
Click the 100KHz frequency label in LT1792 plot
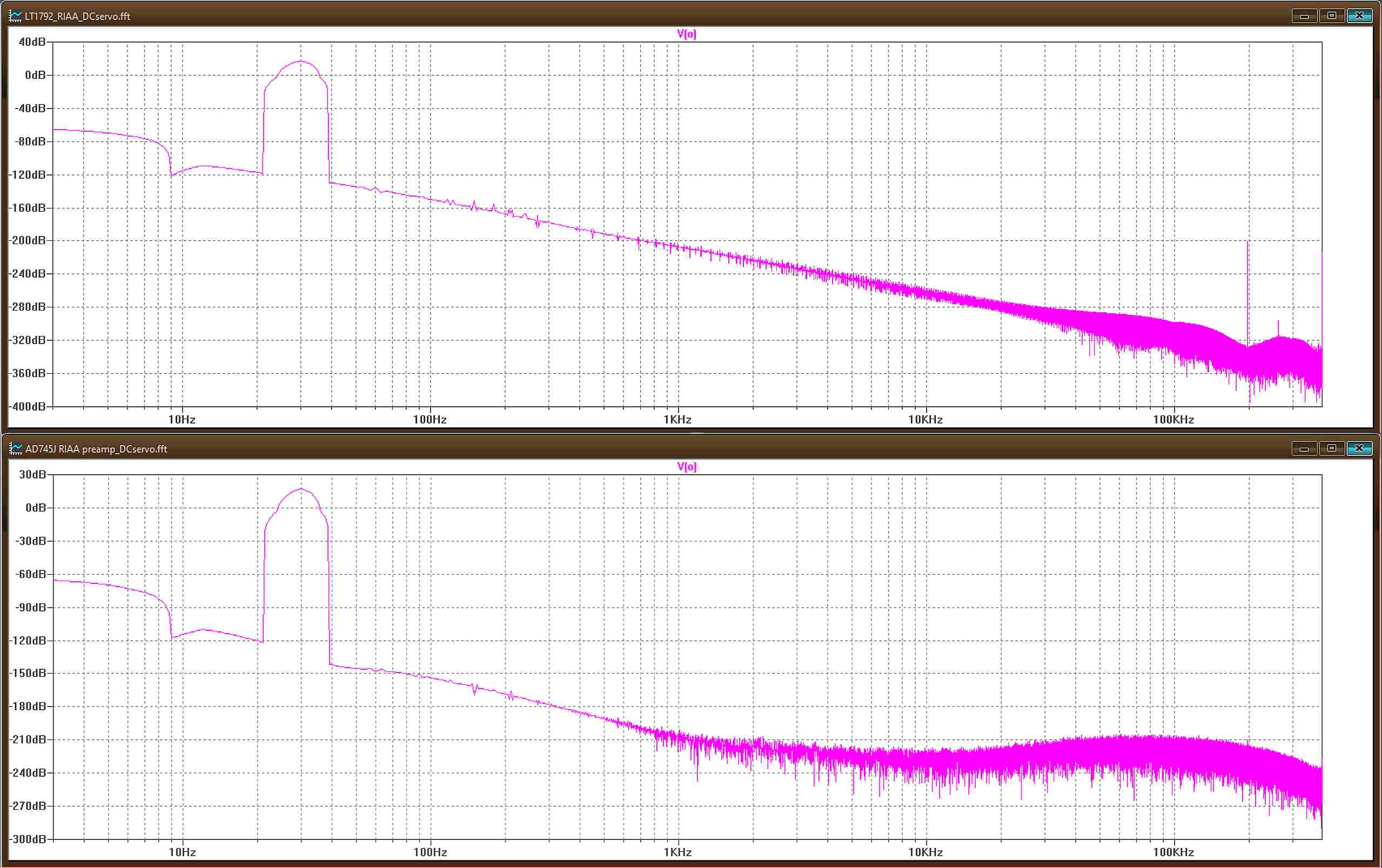tap(1173, 419)
